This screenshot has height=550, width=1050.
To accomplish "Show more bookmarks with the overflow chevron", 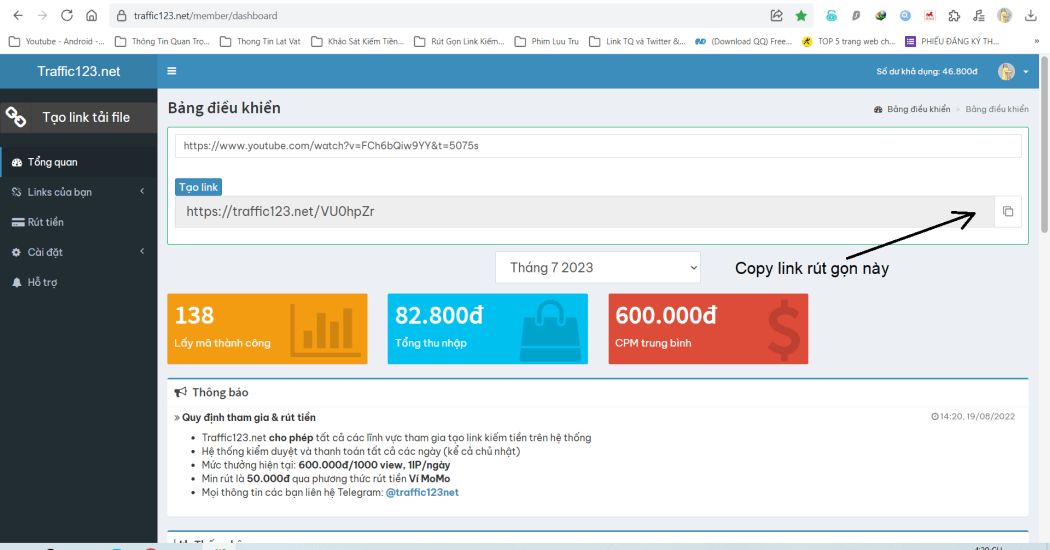I will click(1037, 42).
